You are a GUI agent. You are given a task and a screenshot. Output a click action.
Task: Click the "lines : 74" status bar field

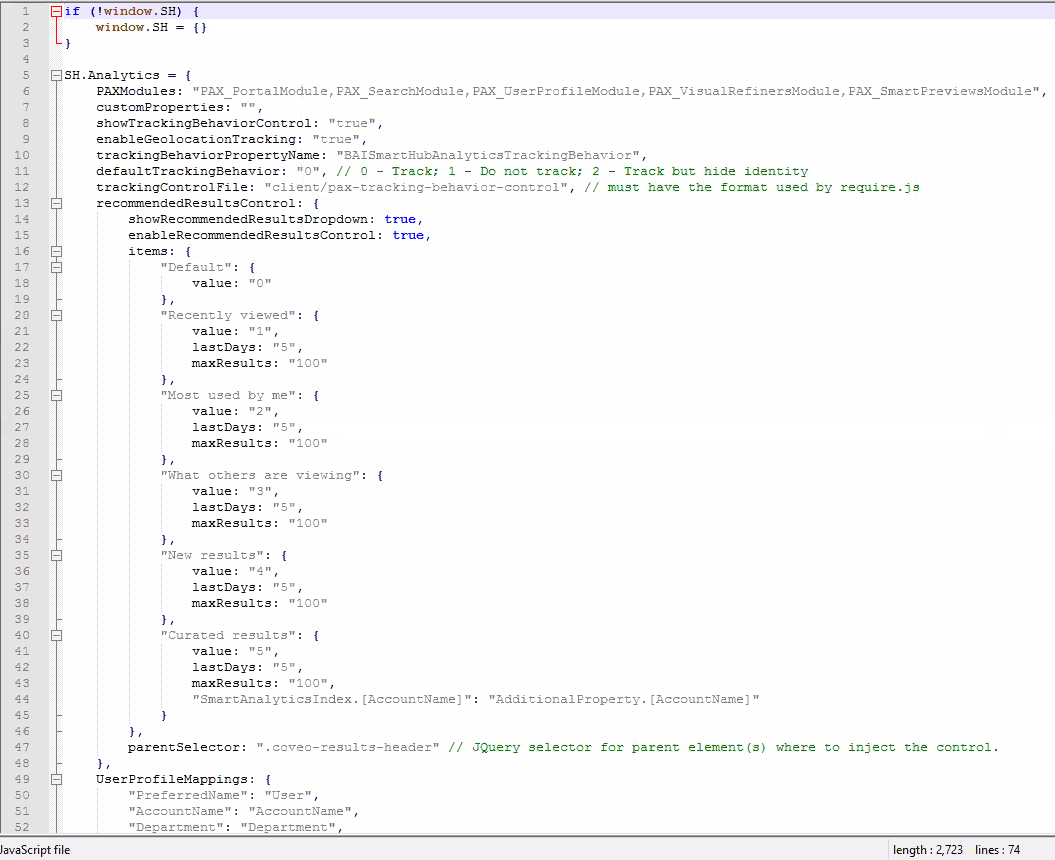click(997, 850)
